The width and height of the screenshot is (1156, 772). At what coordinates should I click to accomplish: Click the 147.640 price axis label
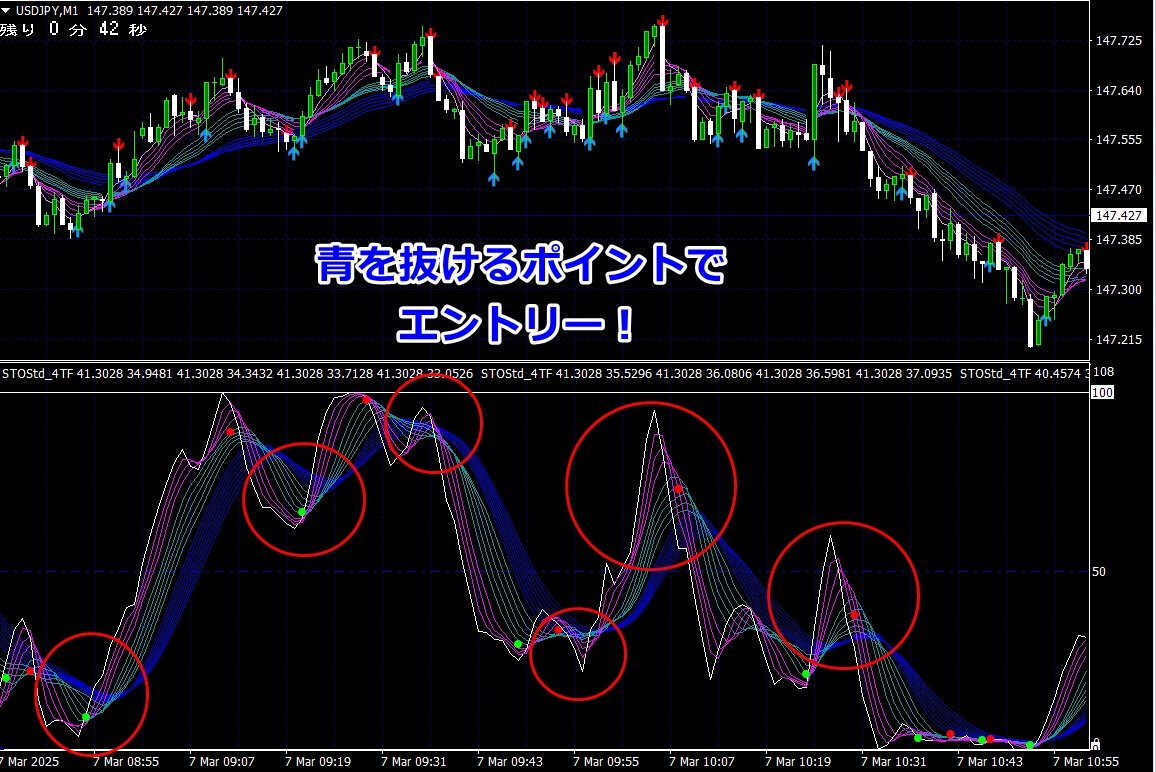pos(1118,91)
